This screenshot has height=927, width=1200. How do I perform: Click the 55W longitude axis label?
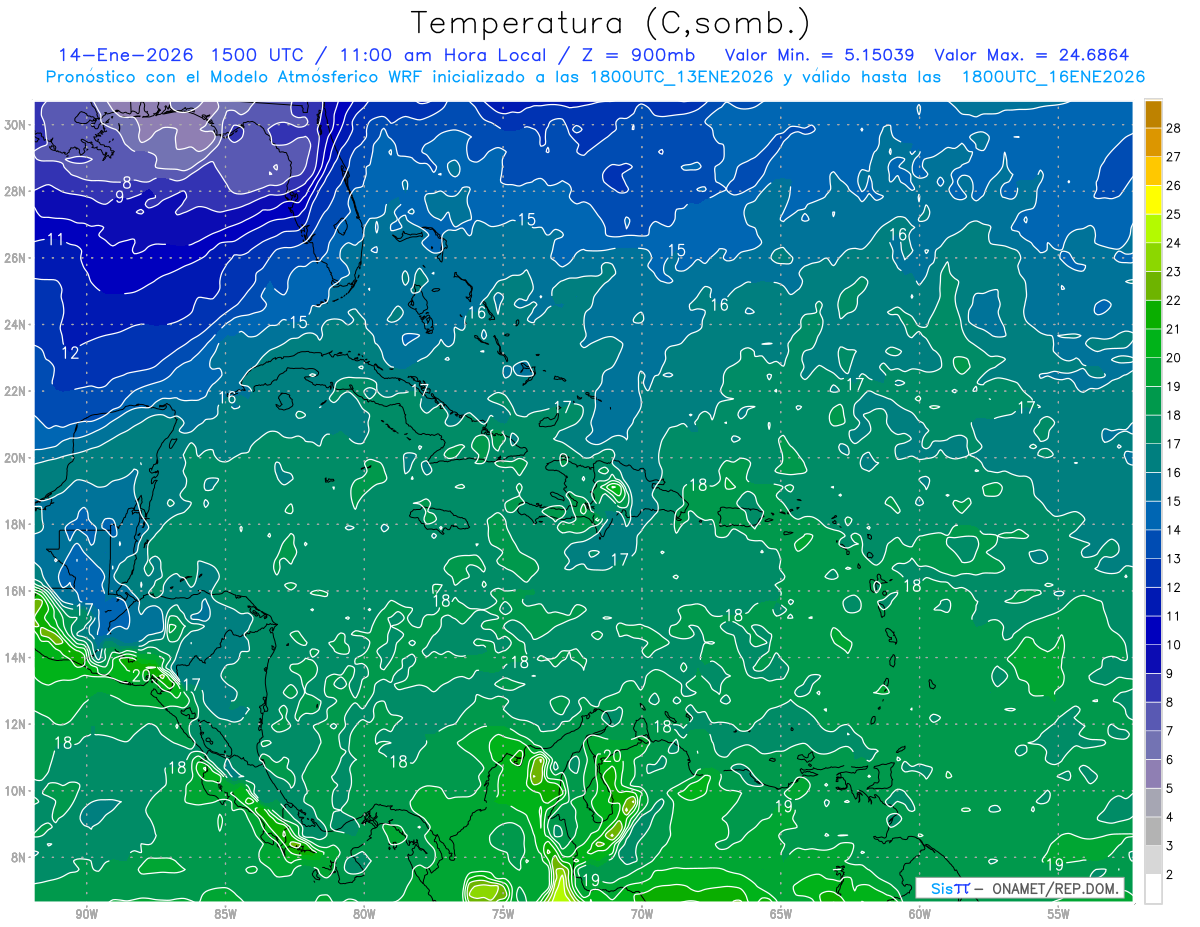(x=1059, y=914)
